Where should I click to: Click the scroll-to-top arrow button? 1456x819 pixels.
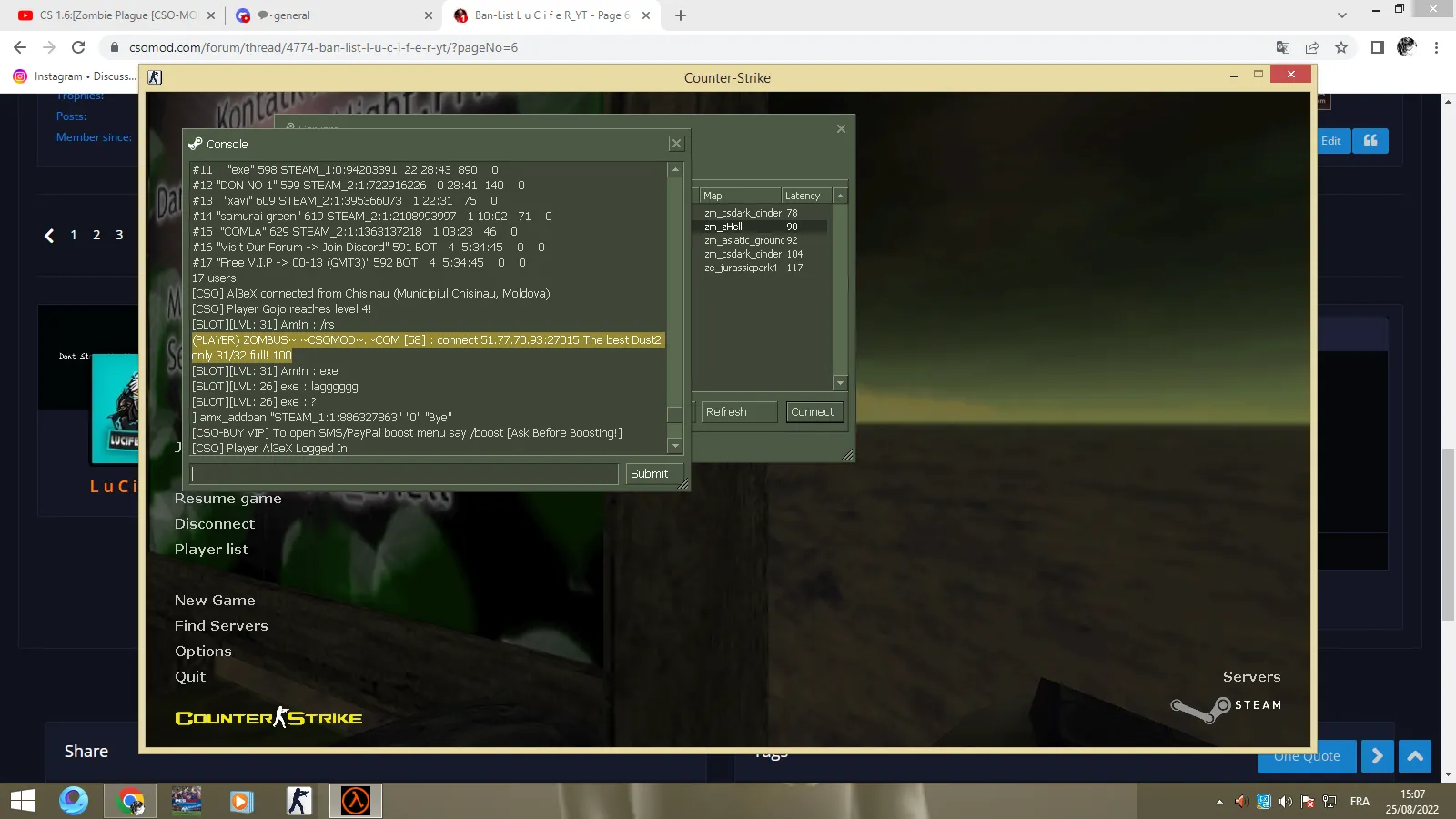point(1415,756)
